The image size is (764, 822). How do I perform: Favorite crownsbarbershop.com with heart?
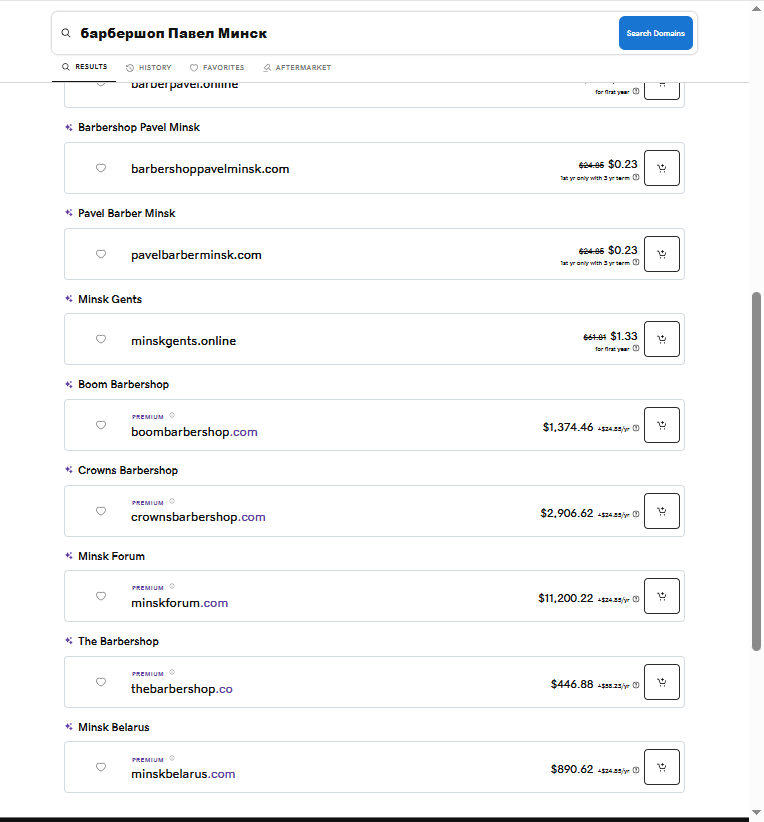[101, 512]
